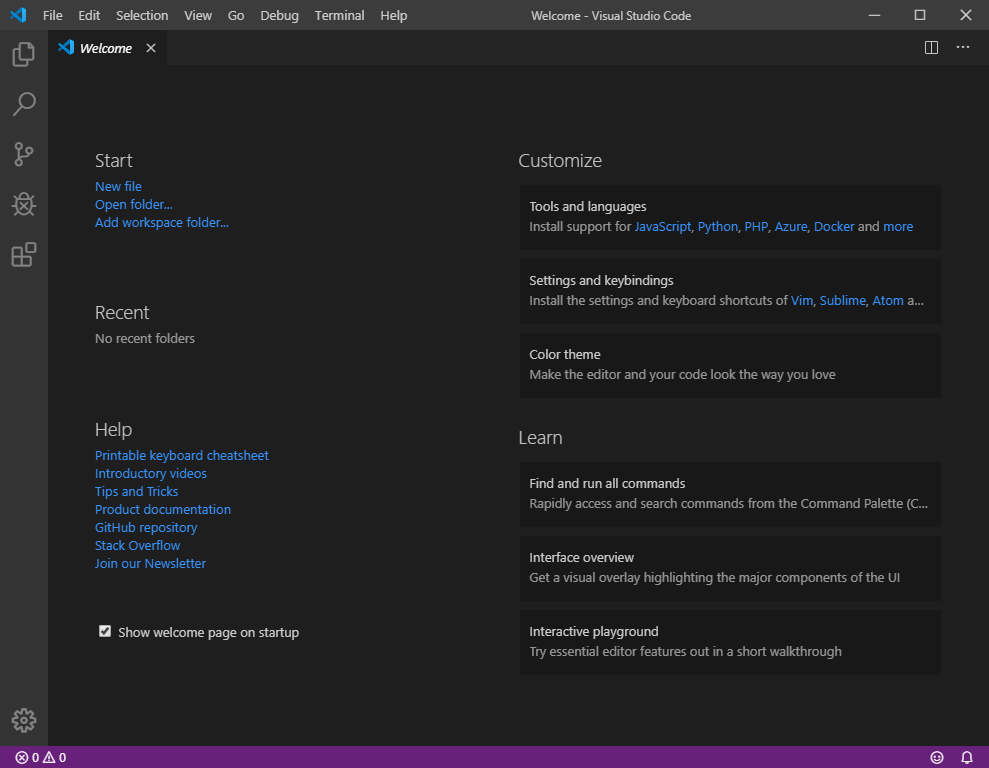Open the View menu
Screen dimensions: 989x768
(197, 15)
